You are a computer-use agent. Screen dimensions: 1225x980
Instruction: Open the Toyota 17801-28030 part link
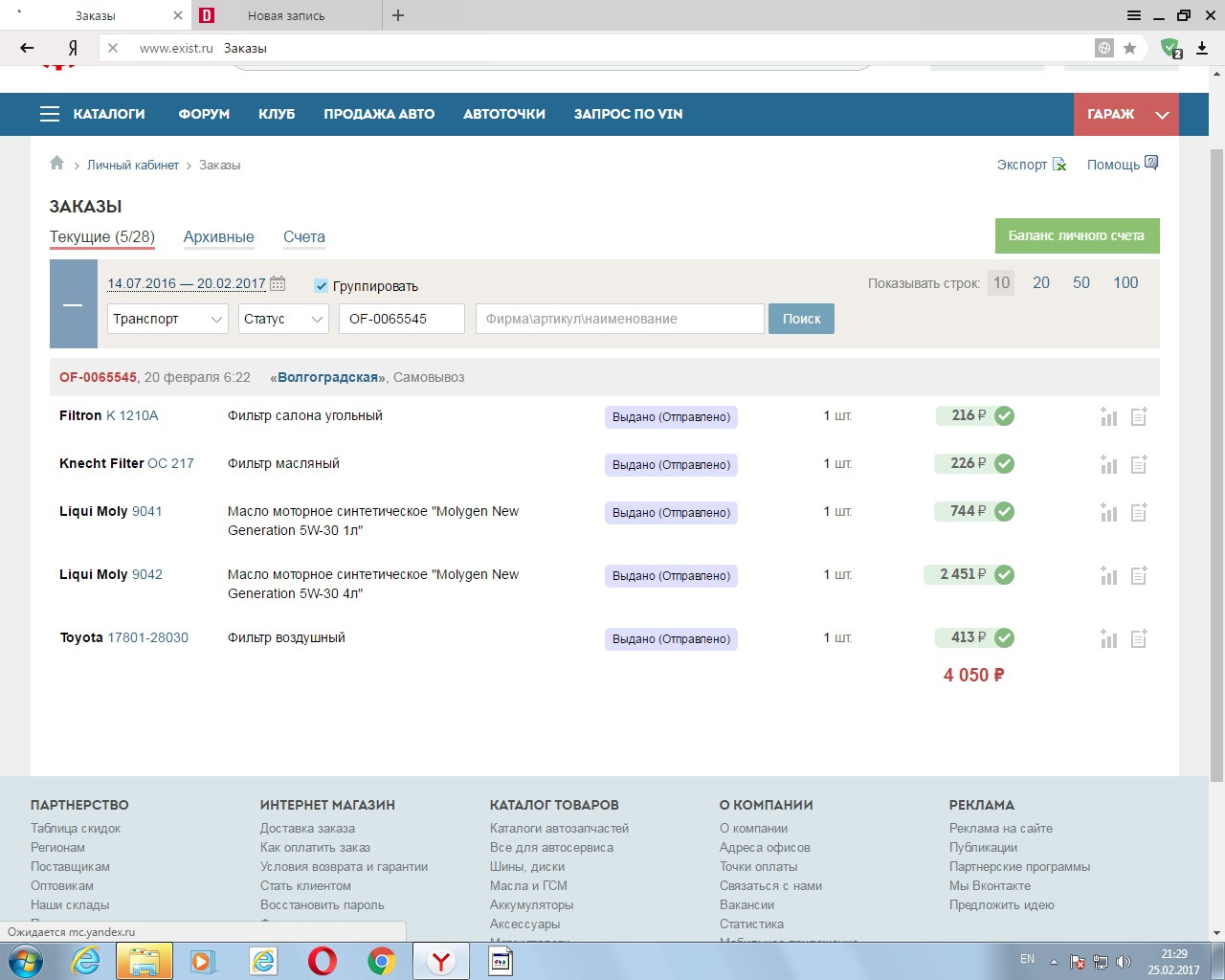tap(147, 637)
